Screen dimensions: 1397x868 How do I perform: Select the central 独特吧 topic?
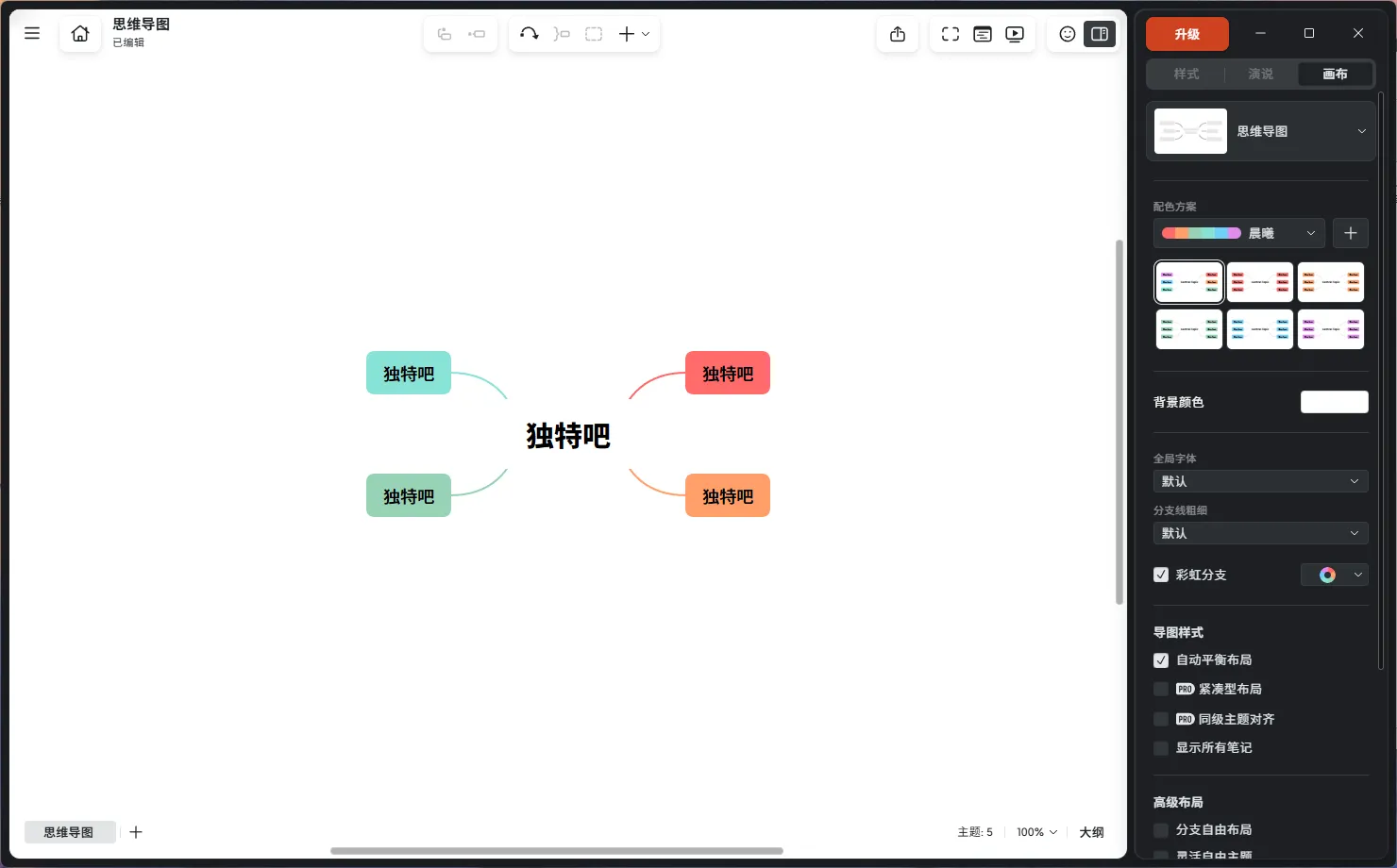coord(568,435)
